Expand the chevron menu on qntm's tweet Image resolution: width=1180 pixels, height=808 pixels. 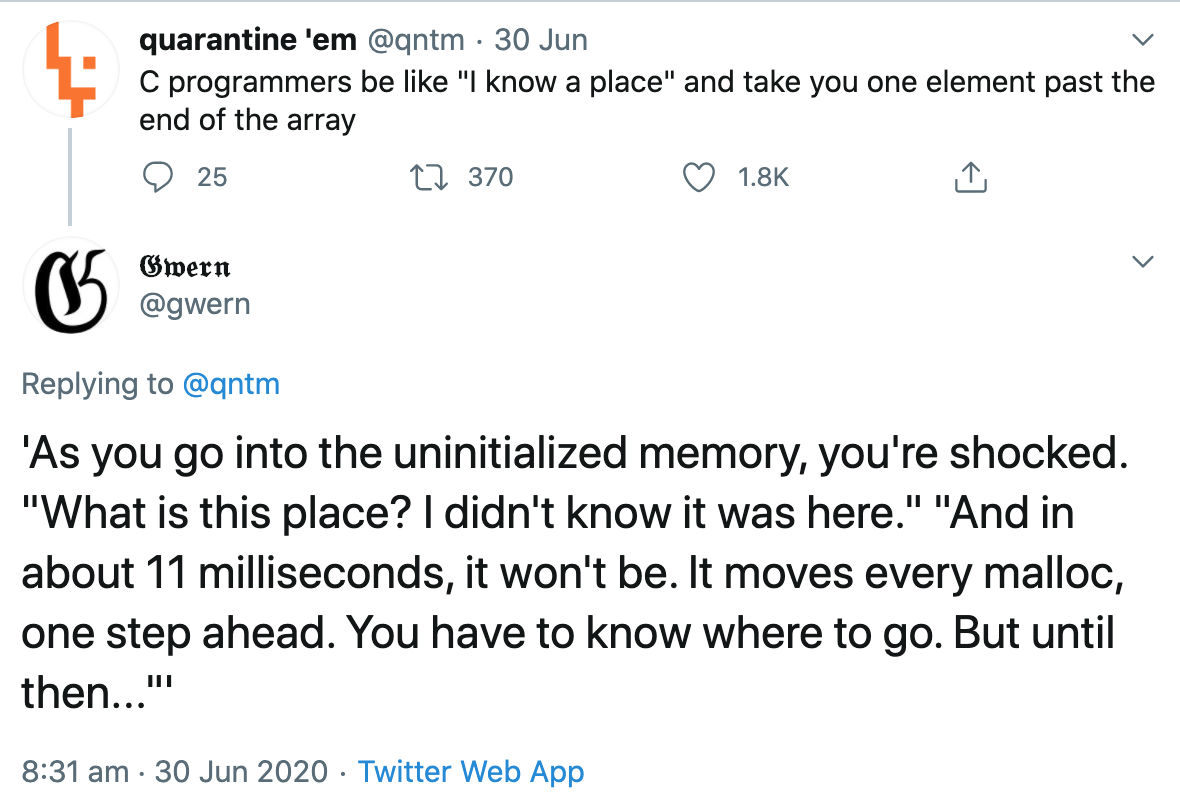(x=1142, y=39)
